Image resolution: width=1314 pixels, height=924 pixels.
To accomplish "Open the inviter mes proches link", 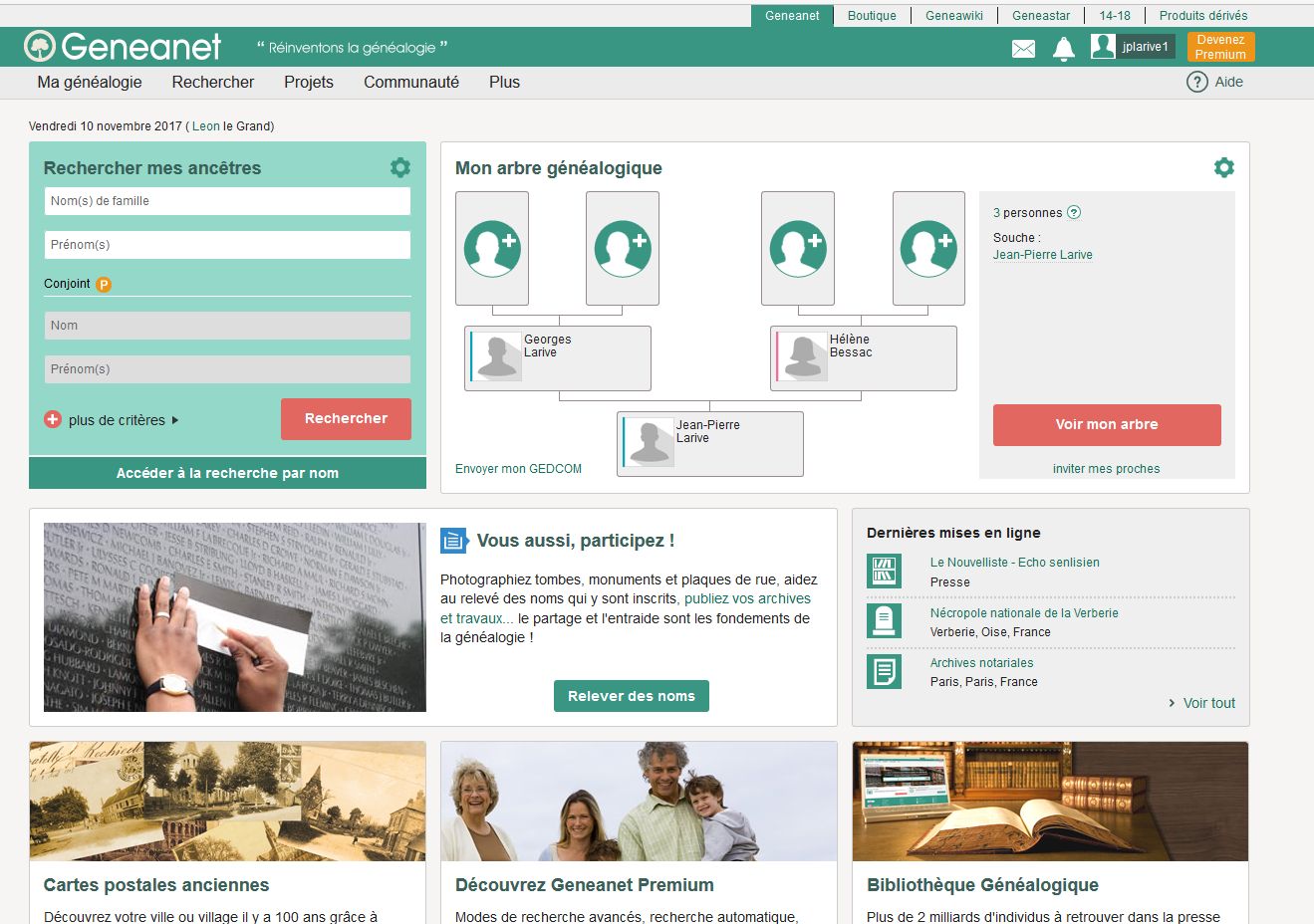I will [x=1106, y=469].
